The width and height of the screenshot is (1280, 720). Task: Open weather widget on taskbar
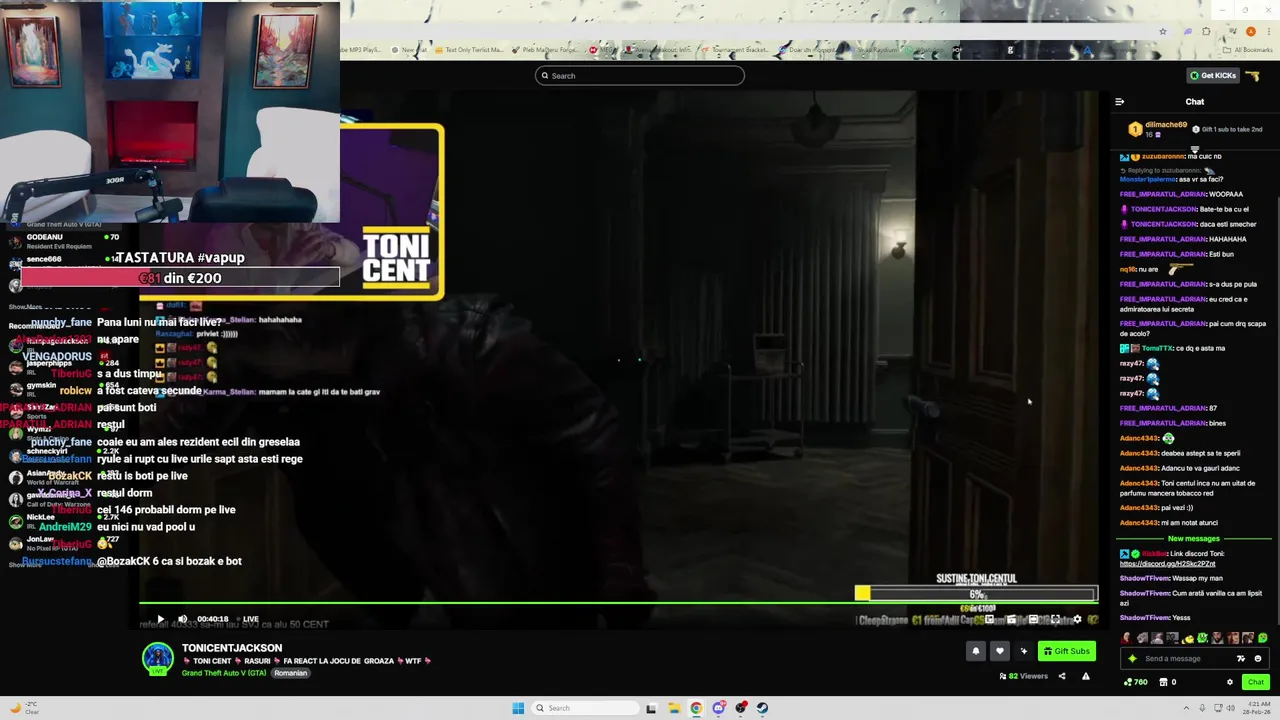click(25, 708)
